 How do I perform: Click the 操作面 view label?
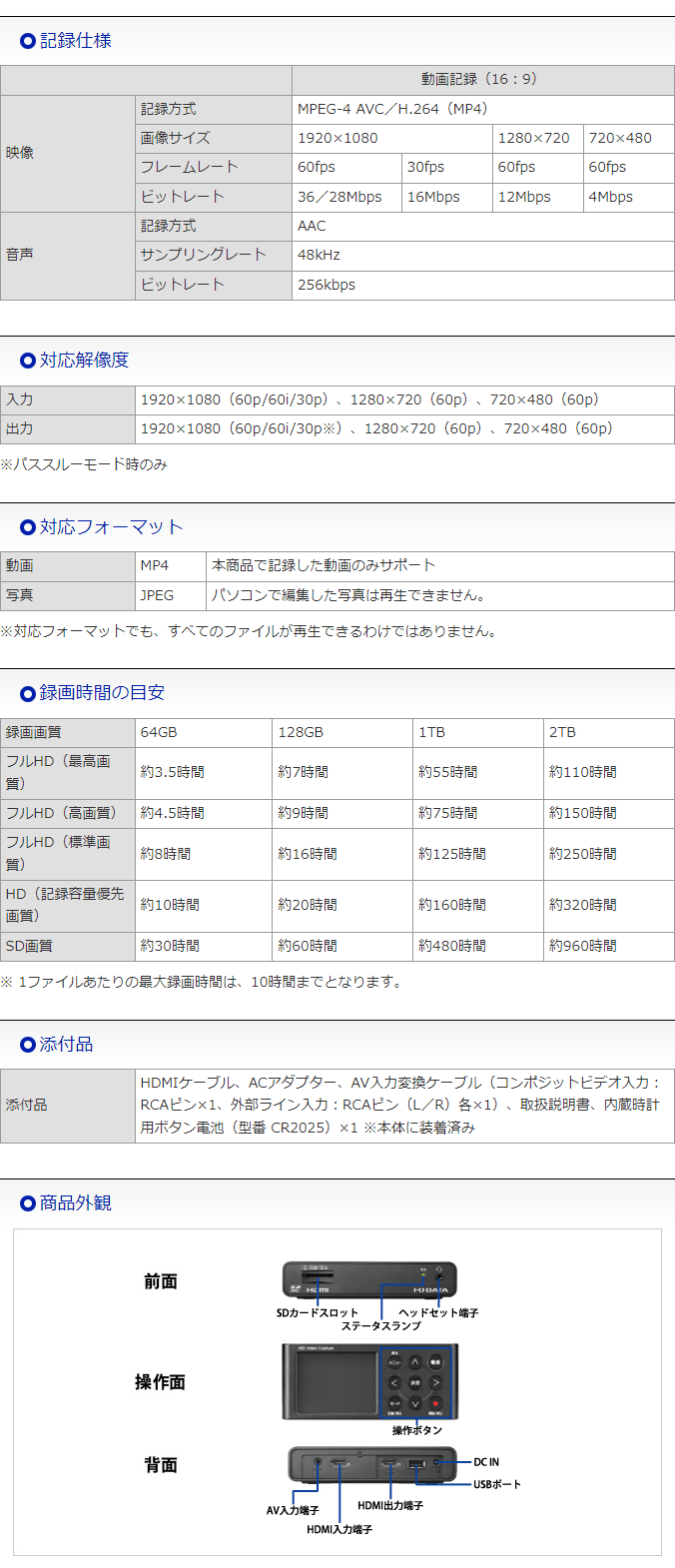tap(160, 1382)
